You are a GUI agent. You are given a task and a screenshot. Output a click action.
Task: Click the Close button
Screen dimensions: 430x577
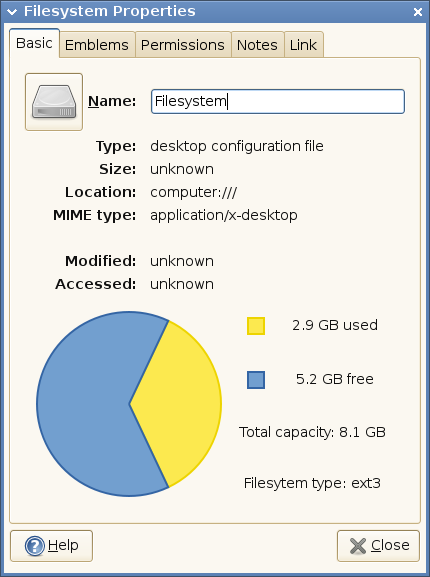click(378, 546)
